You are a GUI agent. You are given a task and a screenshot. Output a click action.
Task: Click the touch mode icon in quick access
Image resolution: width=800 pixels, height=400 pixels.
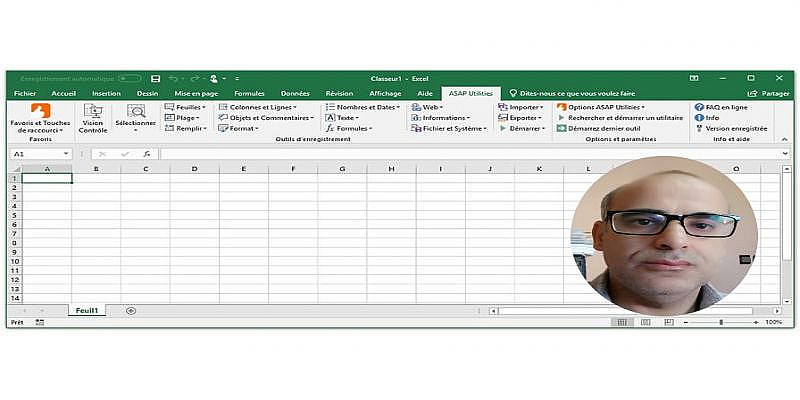pos(214,79)
